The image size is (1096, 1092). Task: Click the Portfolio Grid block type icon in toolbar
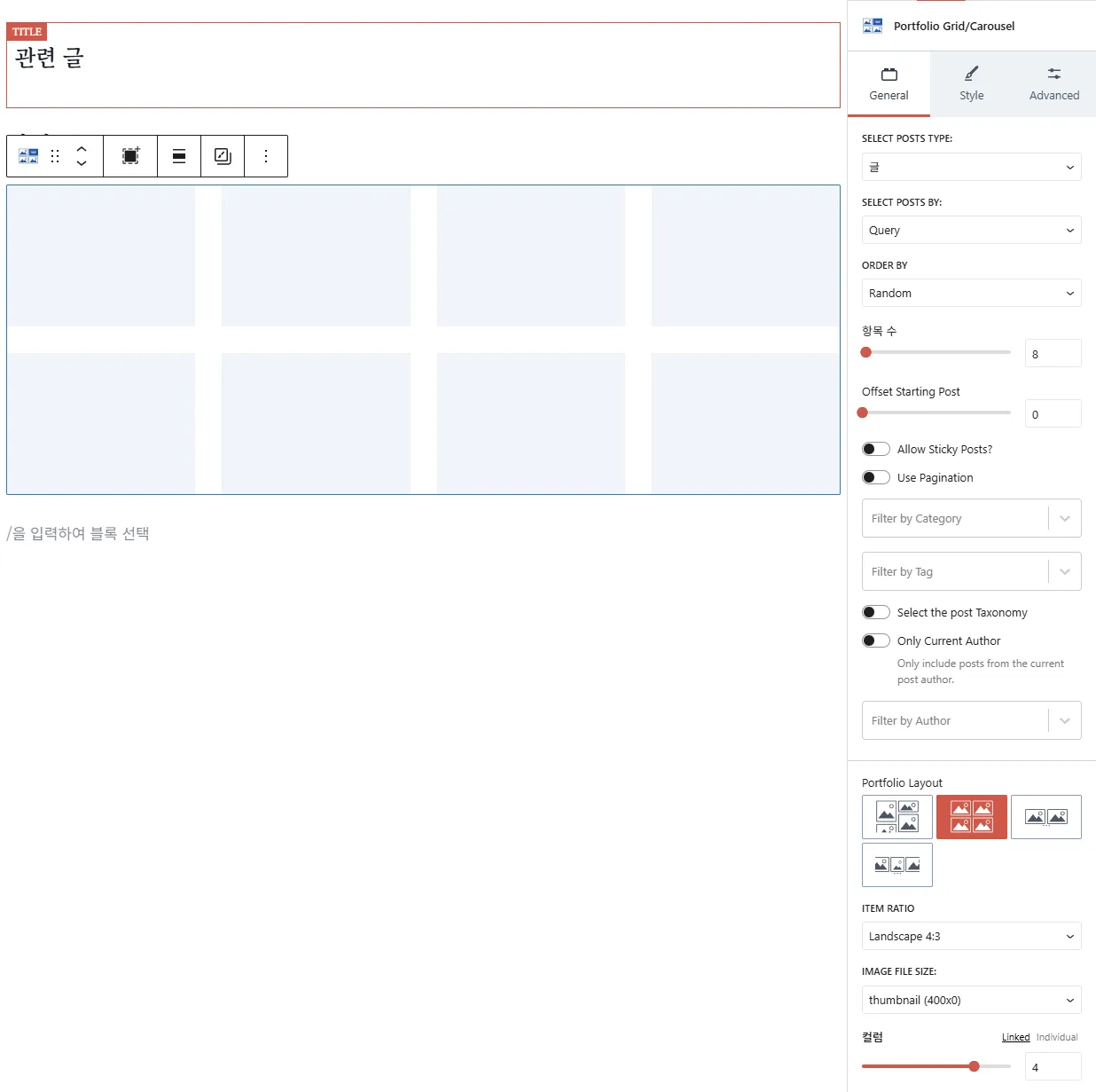tap(28, 156)
